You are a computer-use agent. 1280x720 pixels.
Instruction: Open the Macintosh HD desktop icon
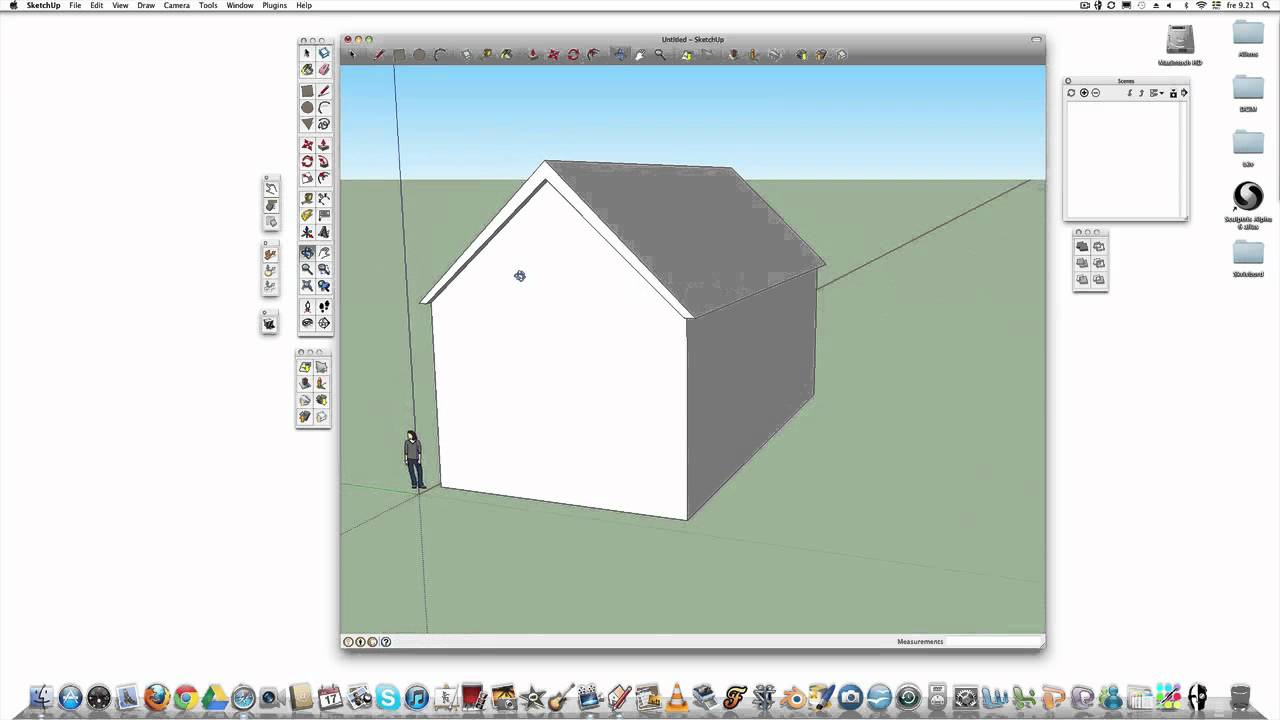[1180, 44]
